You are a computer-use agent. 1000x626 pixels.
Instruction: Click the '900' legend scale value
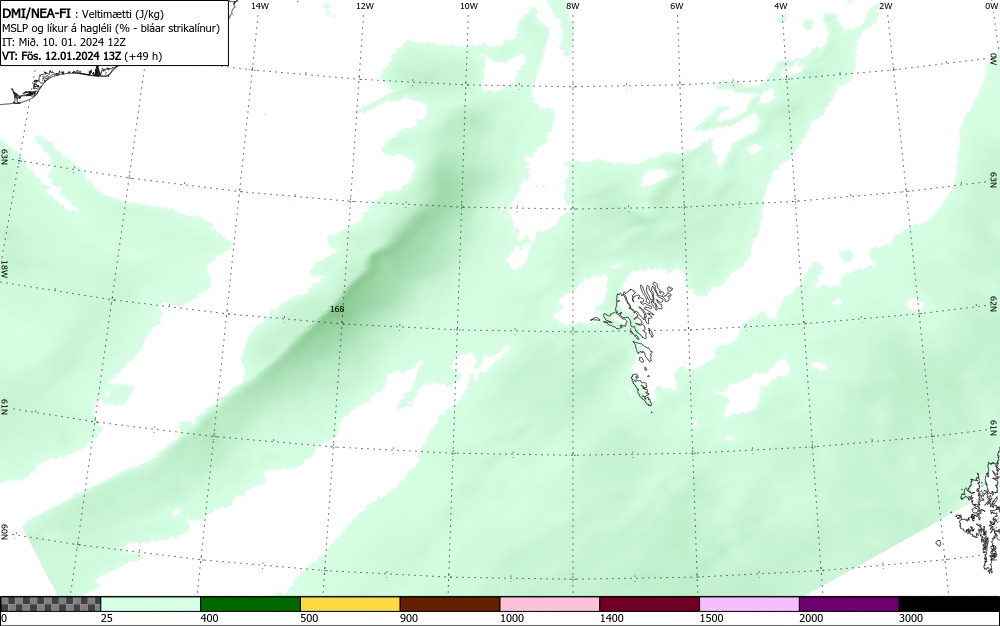(409, 618)
